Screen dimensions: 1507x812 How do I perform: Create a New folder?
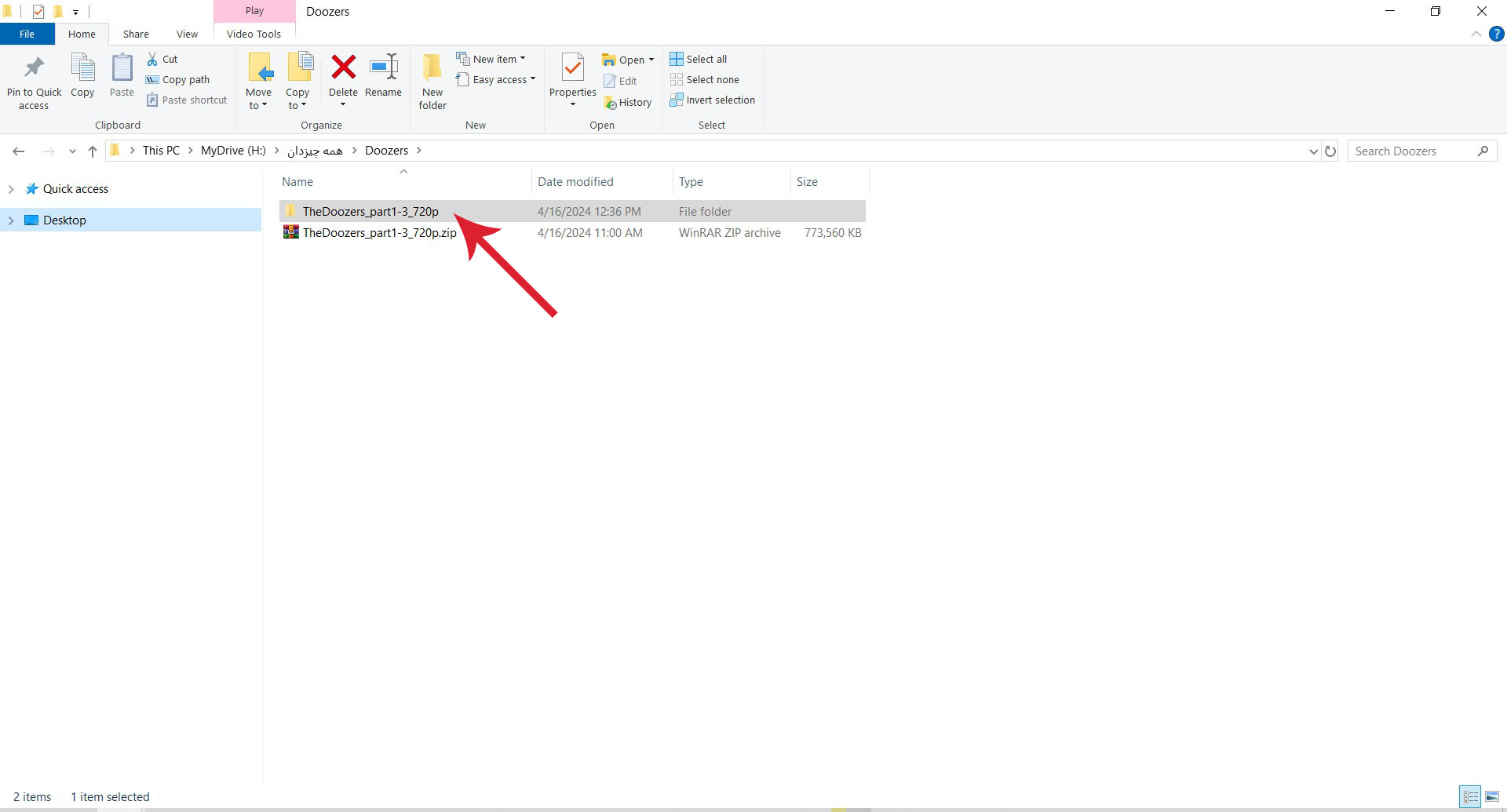(x=432, y=82)
